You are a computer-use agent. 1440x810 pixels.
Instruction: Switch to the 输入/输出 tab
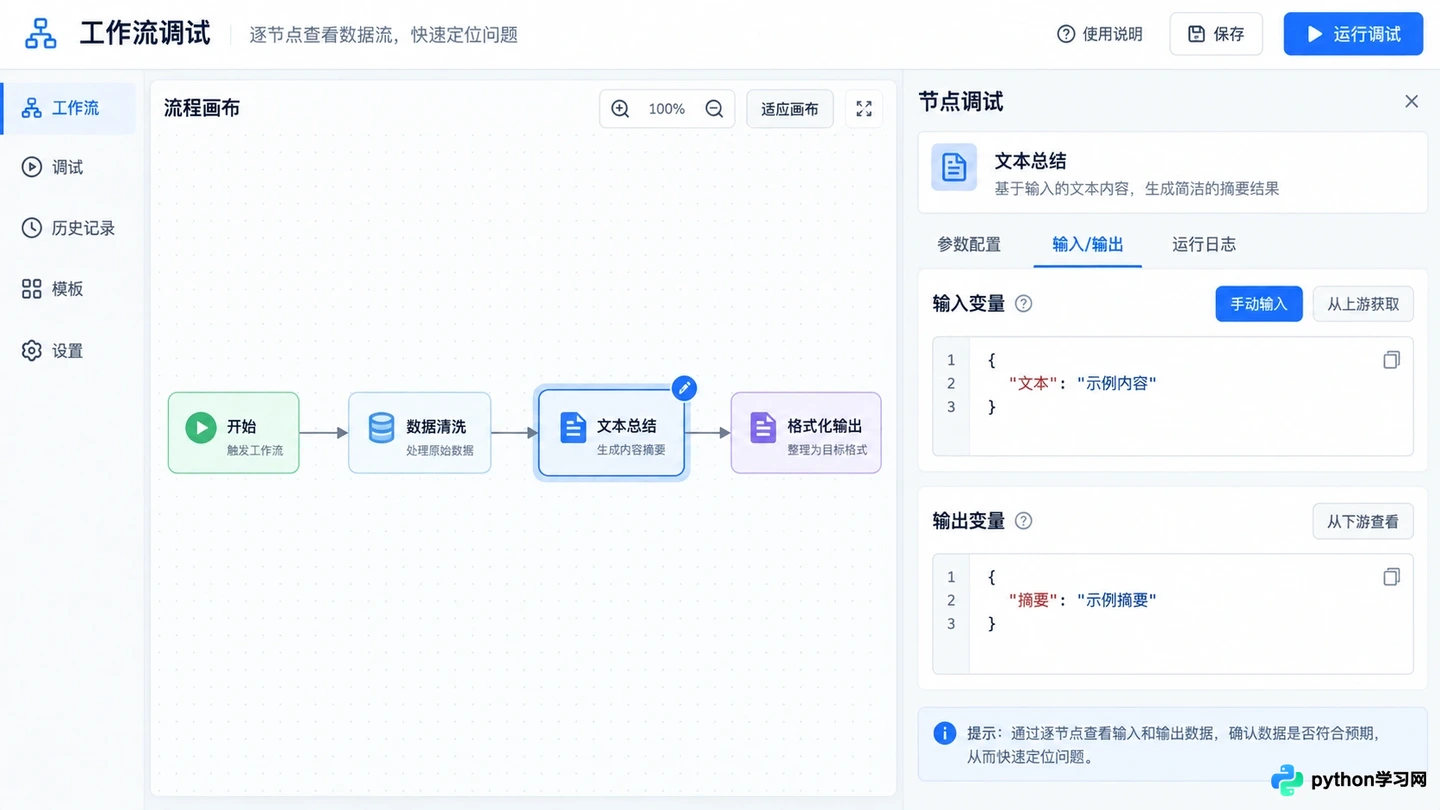[1088, 244]
